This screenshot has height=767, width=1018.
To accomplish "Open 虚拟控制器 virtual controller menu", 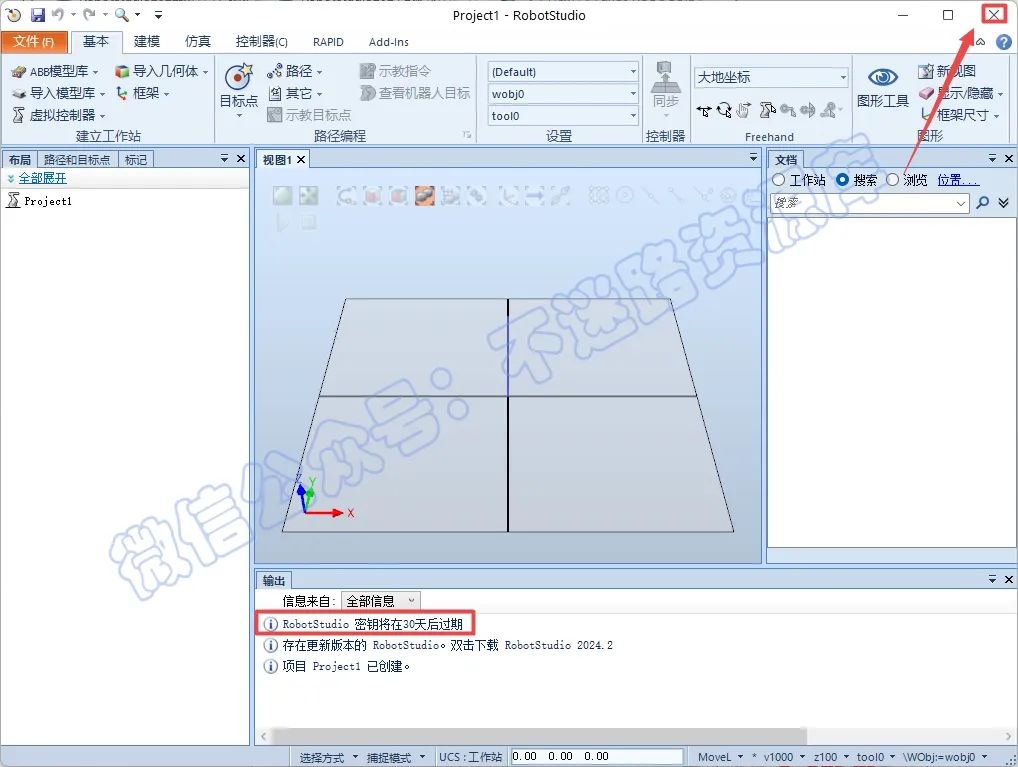I will (x=59, y=115).
